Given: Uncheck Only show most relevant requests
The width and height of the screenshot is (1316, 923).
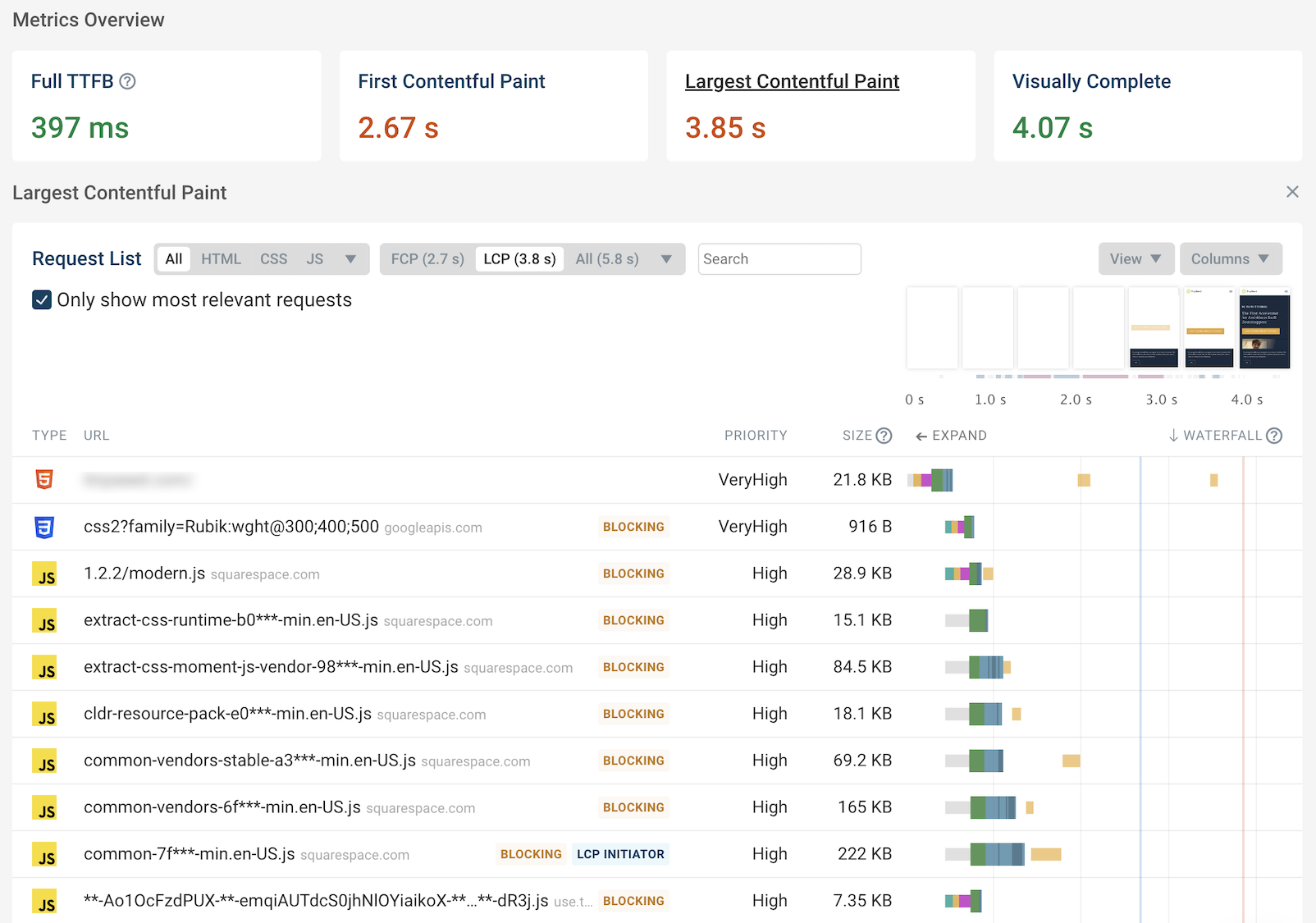Looking at the screenshot, I should click(x=41, y=299).
